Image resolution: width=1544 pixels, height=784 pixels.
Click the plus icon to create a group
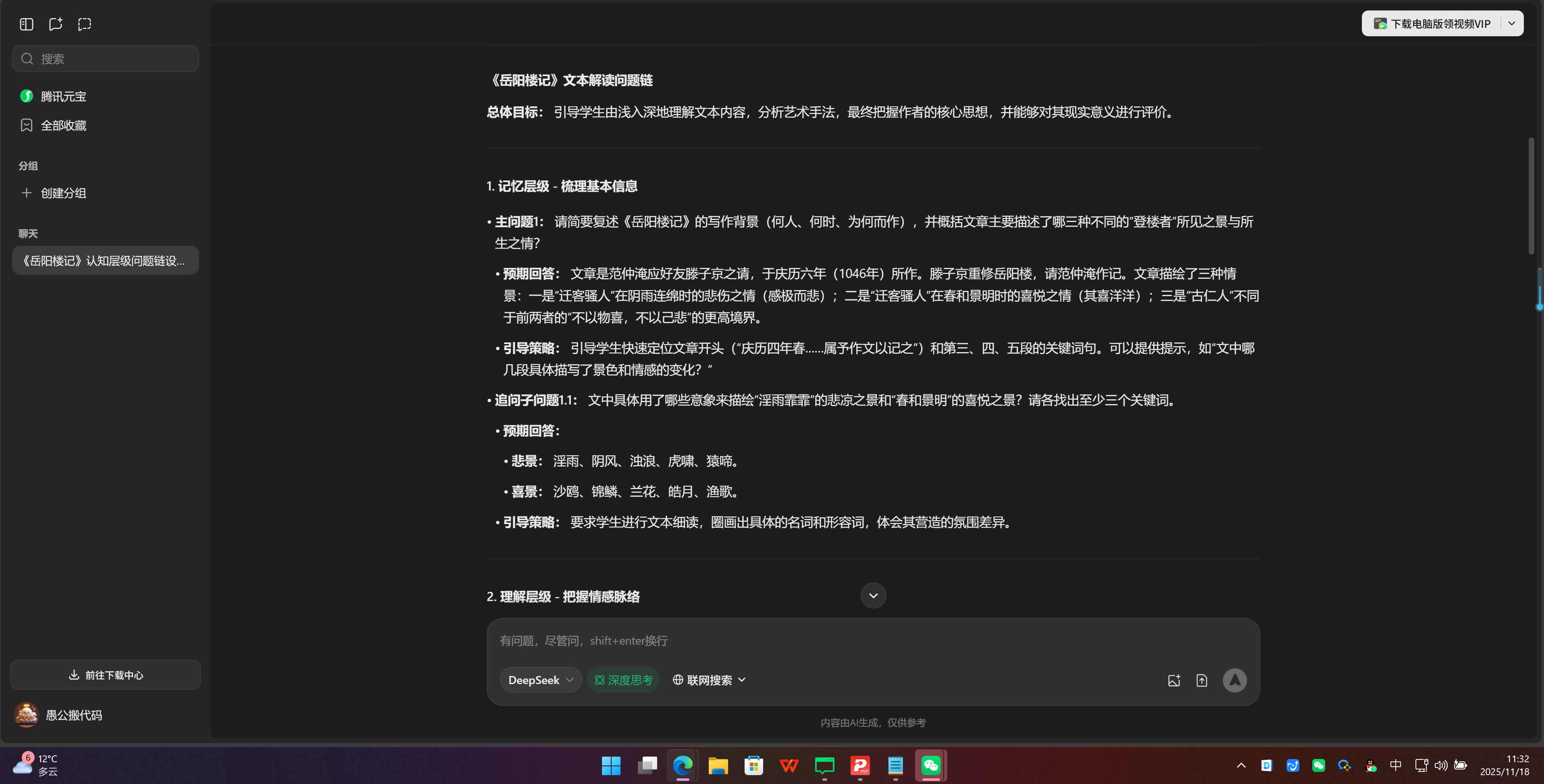27,193
